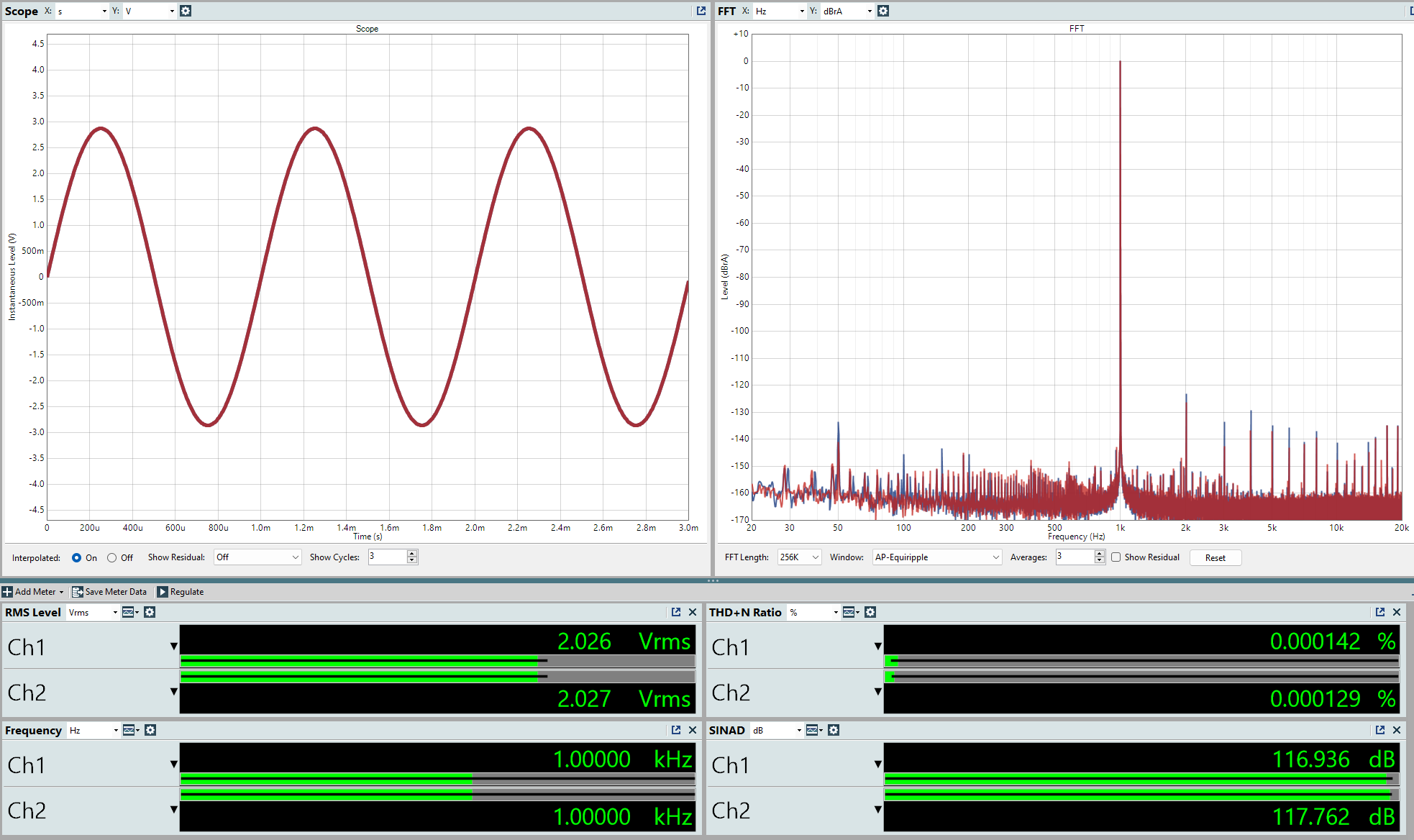Close the RMS Level meter panel
This screenshot has height=840, width=1414.
693,612
